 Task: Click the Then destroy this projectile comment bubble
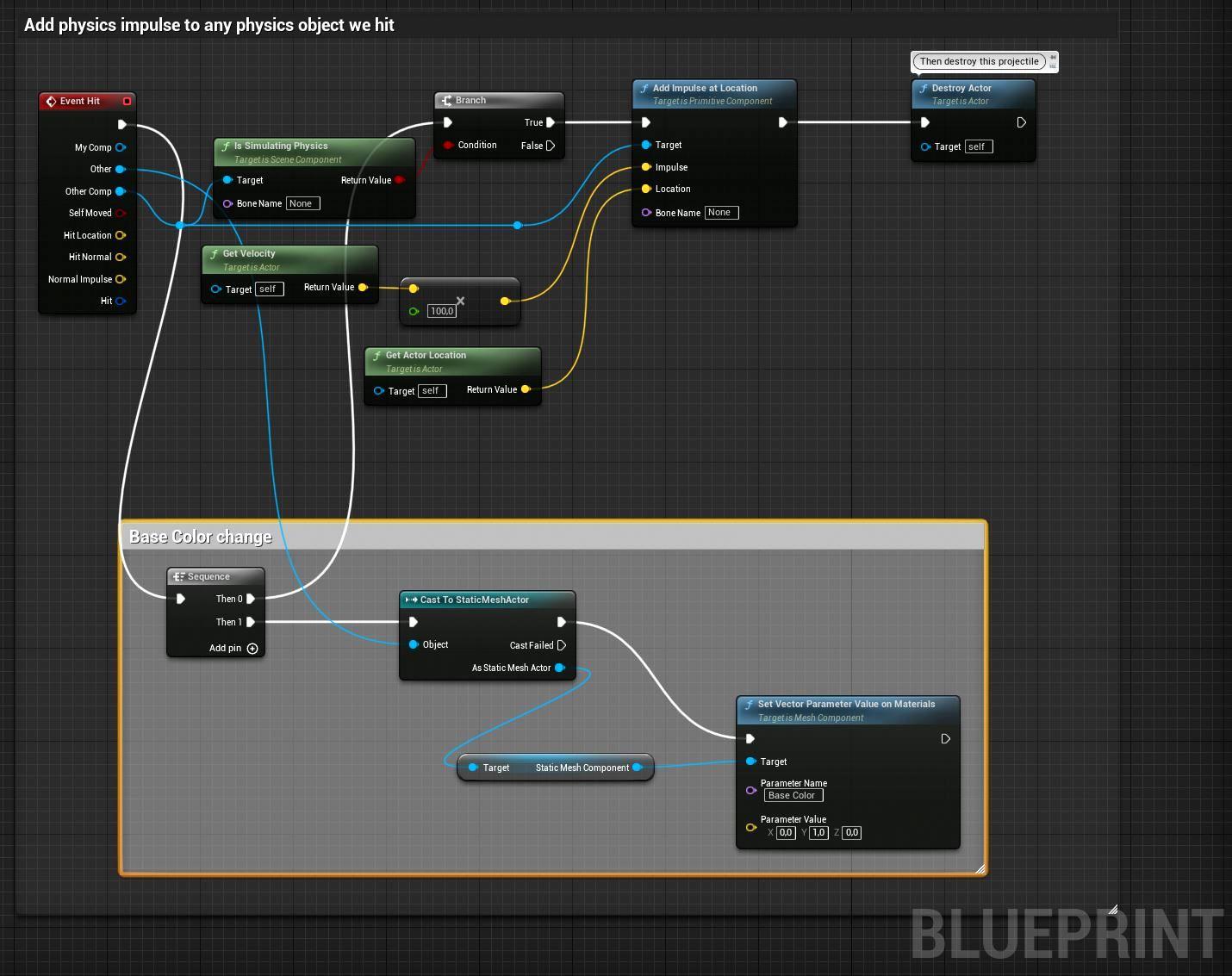tap(979, 61)
